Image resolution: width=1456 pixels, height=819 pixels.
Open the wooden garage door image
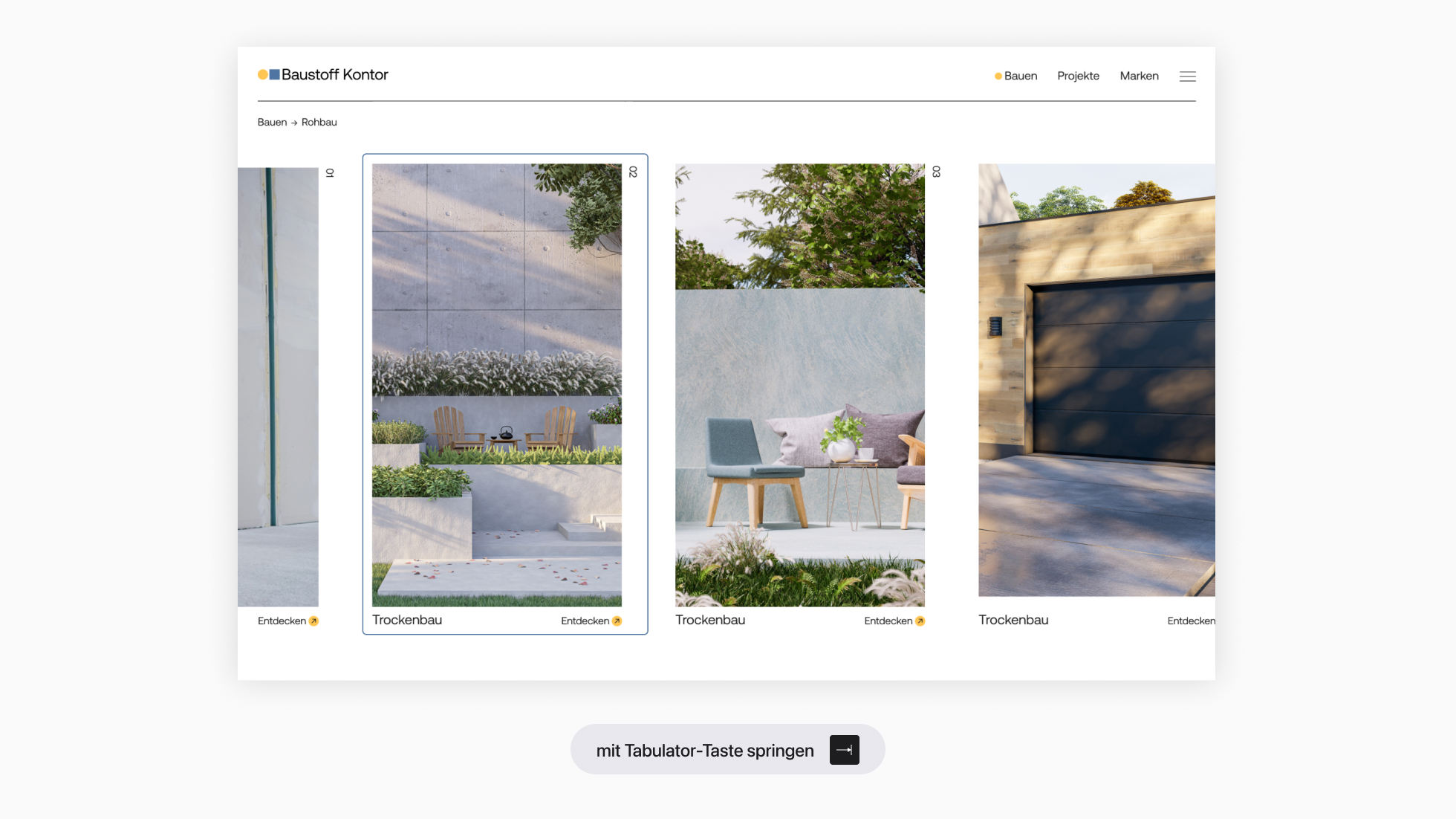(1096, 379)
